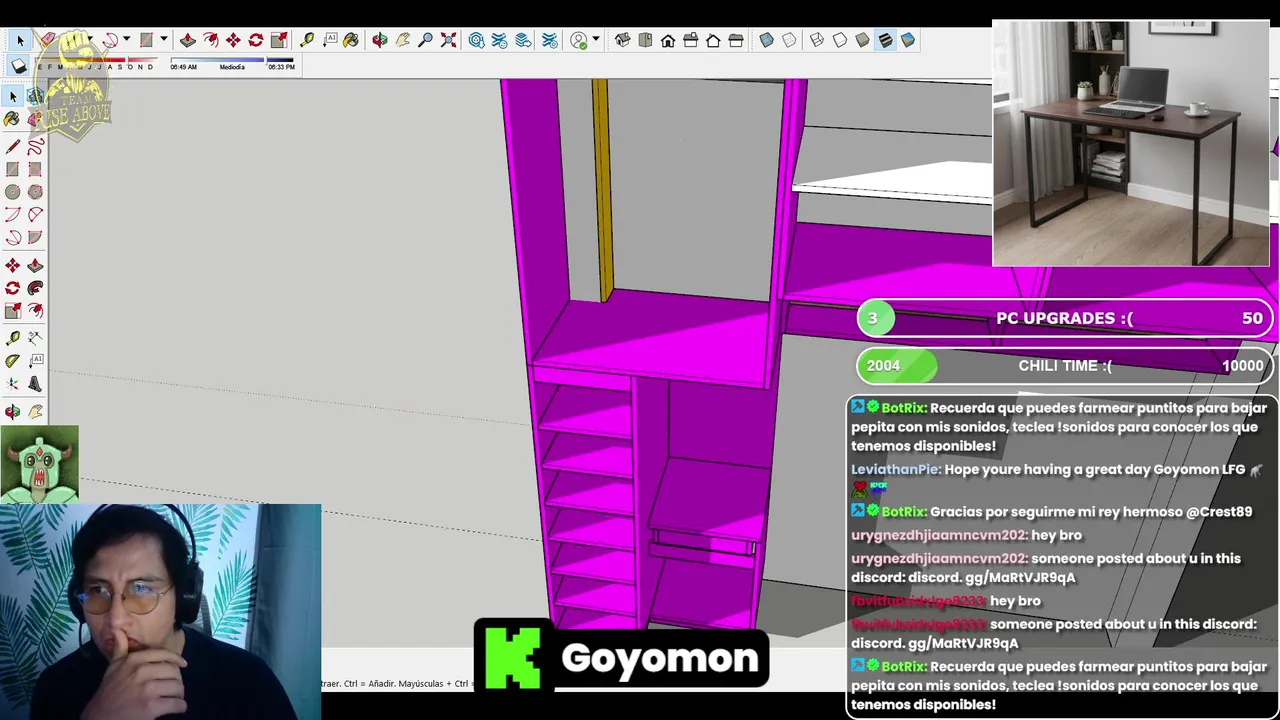Click the desk reference image thumbnail
Image resolution: width=1280 pixels, height=720 pixels.
coord(1131,143)
